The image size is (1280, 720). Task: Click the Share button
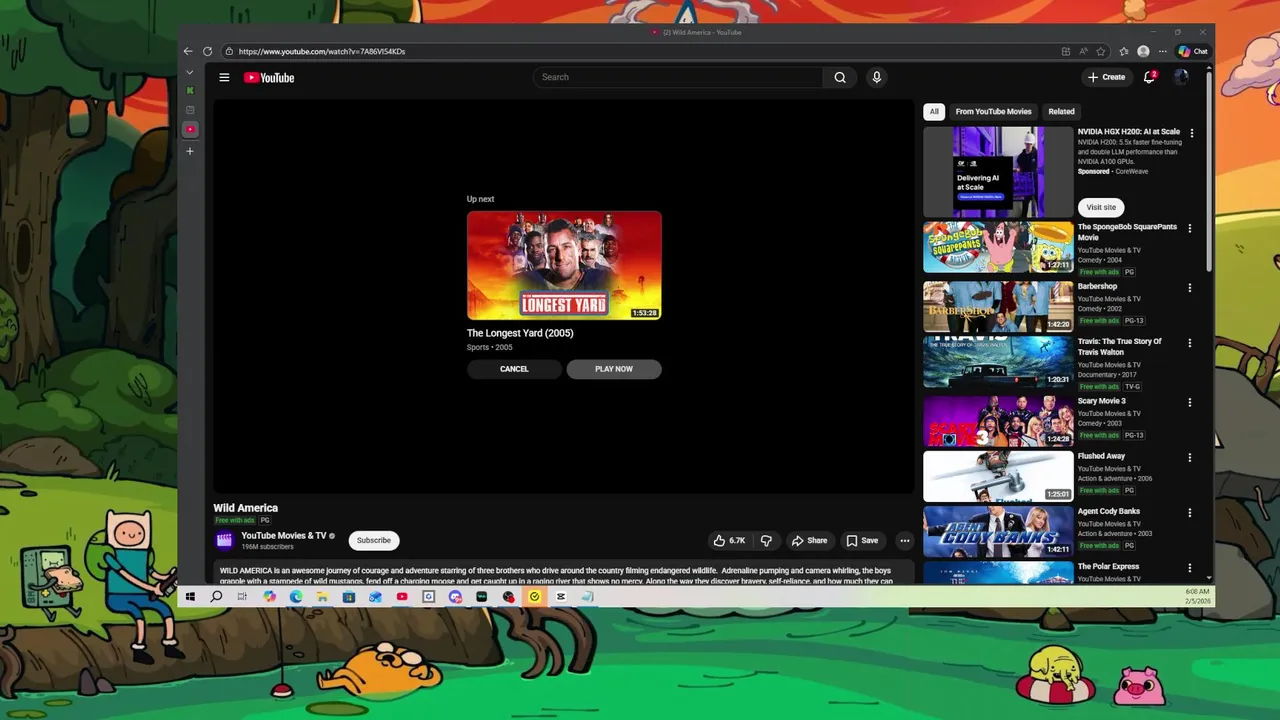coord(810,540)
